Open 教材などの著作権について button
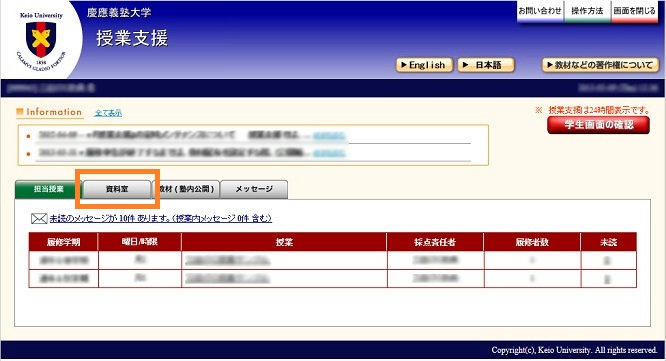Screen dimensions: 666x361 pyautogui.click(x=600, y=65)
